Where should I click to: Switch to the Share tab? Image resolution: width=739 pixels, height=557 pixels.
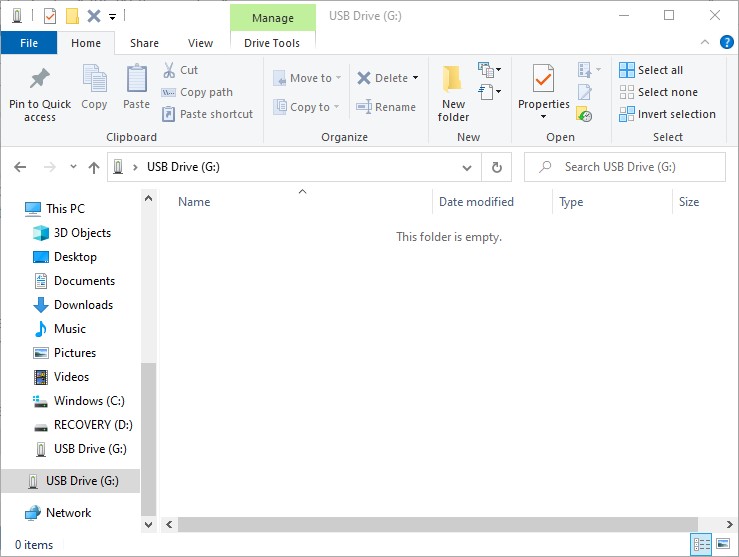144,43
